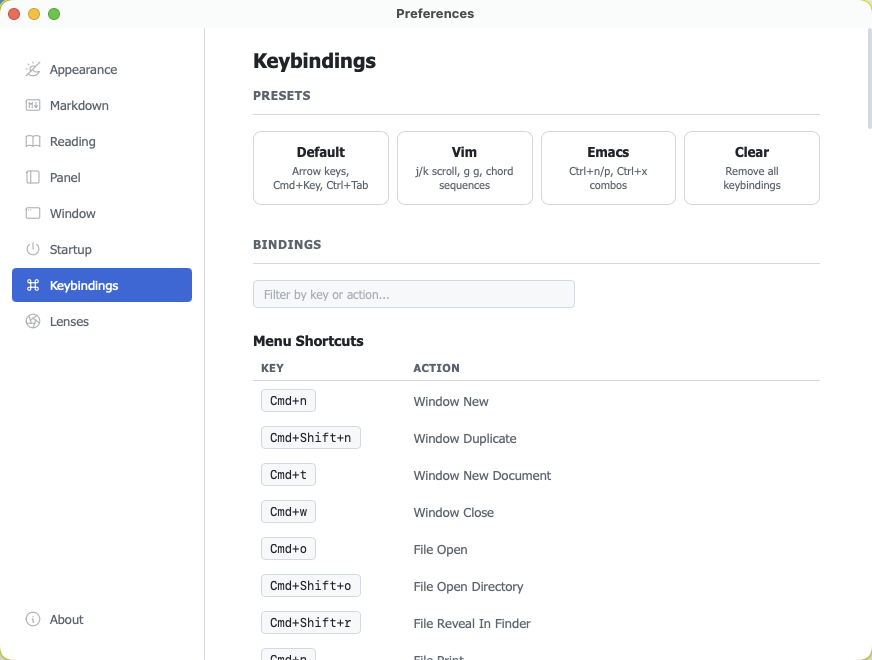Image resolution: width=872 pixels, height=660 pixels.
Task: Click the Cmd+Shift+r key badge
Action: (x=311, y=623)
